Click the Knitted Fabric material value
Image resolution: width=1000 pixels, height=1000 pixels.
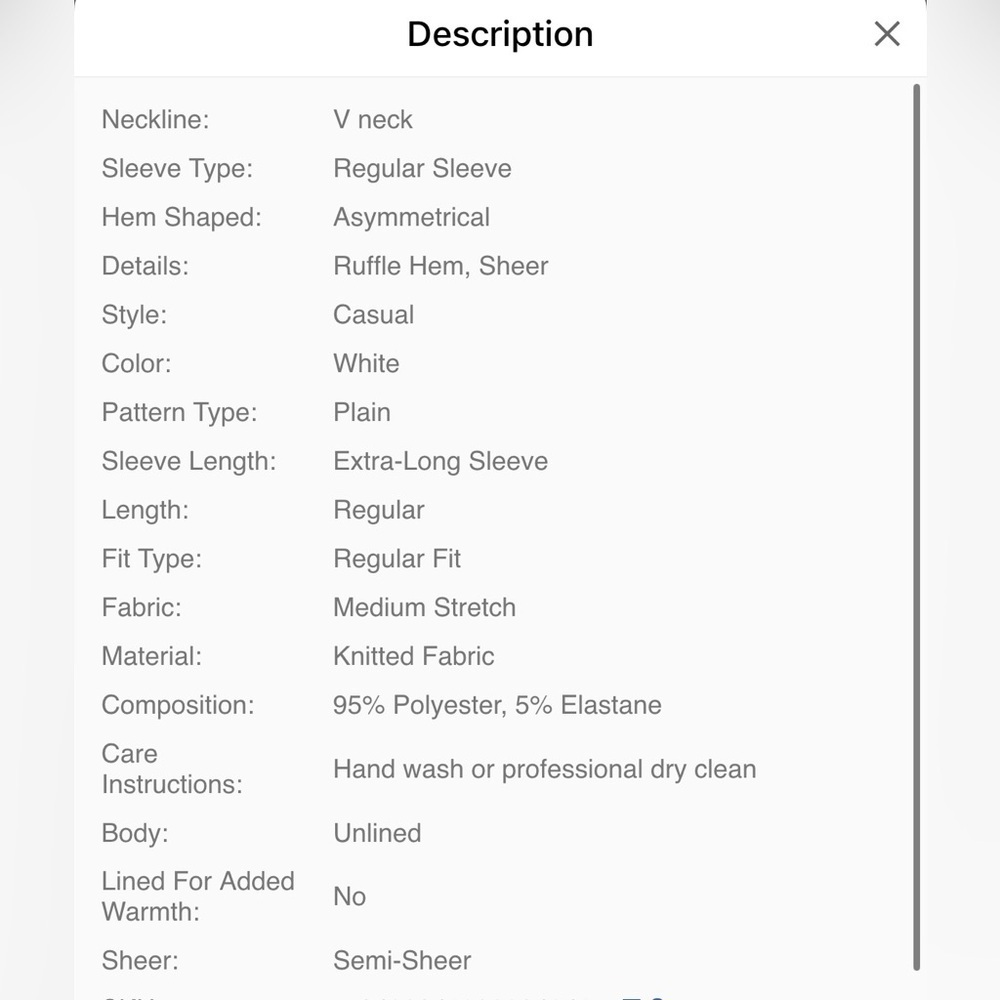pyautogui.click(x=413, y=656)
